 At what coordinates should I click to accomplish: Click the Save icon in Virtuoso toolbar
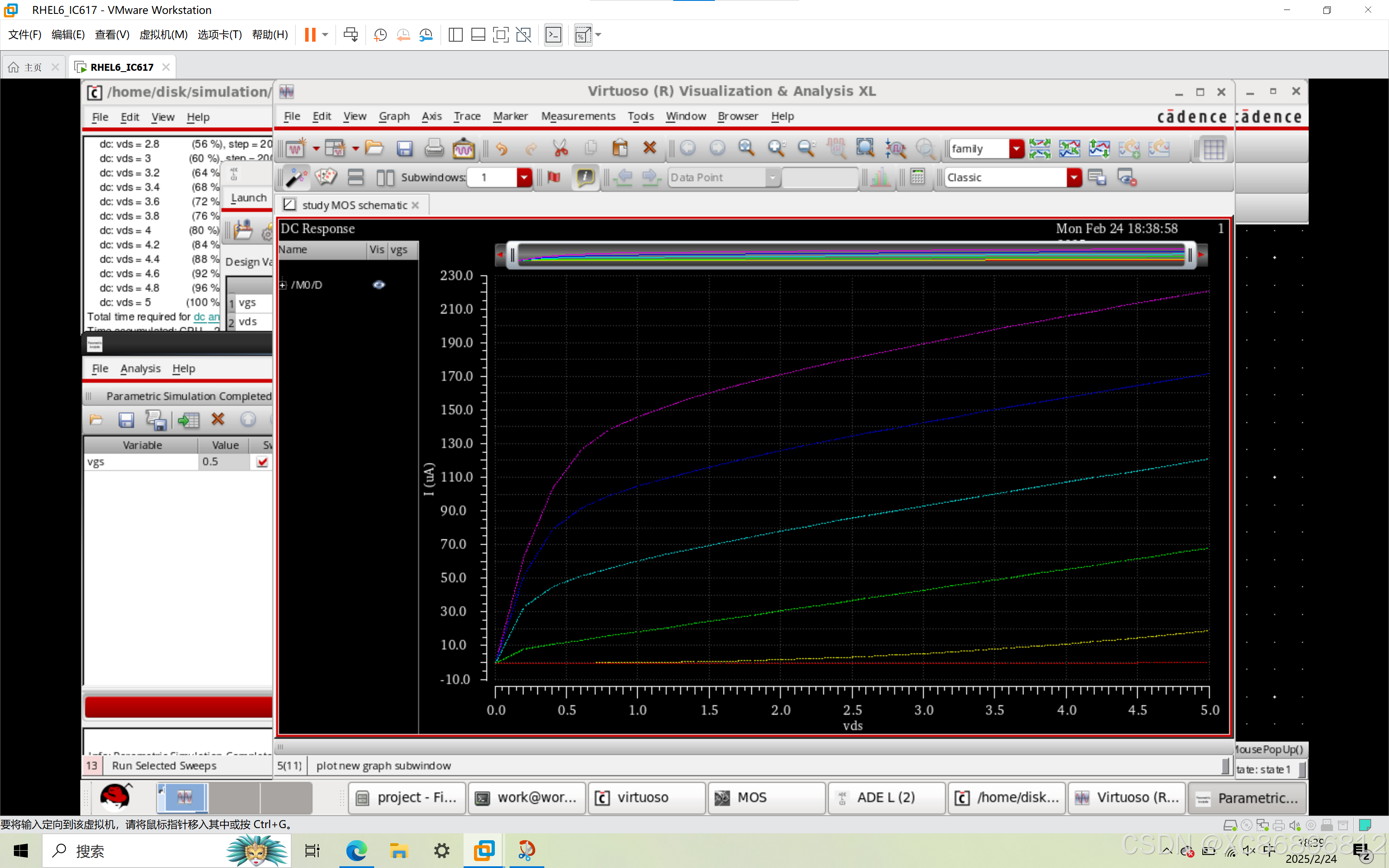coord(404,149)
